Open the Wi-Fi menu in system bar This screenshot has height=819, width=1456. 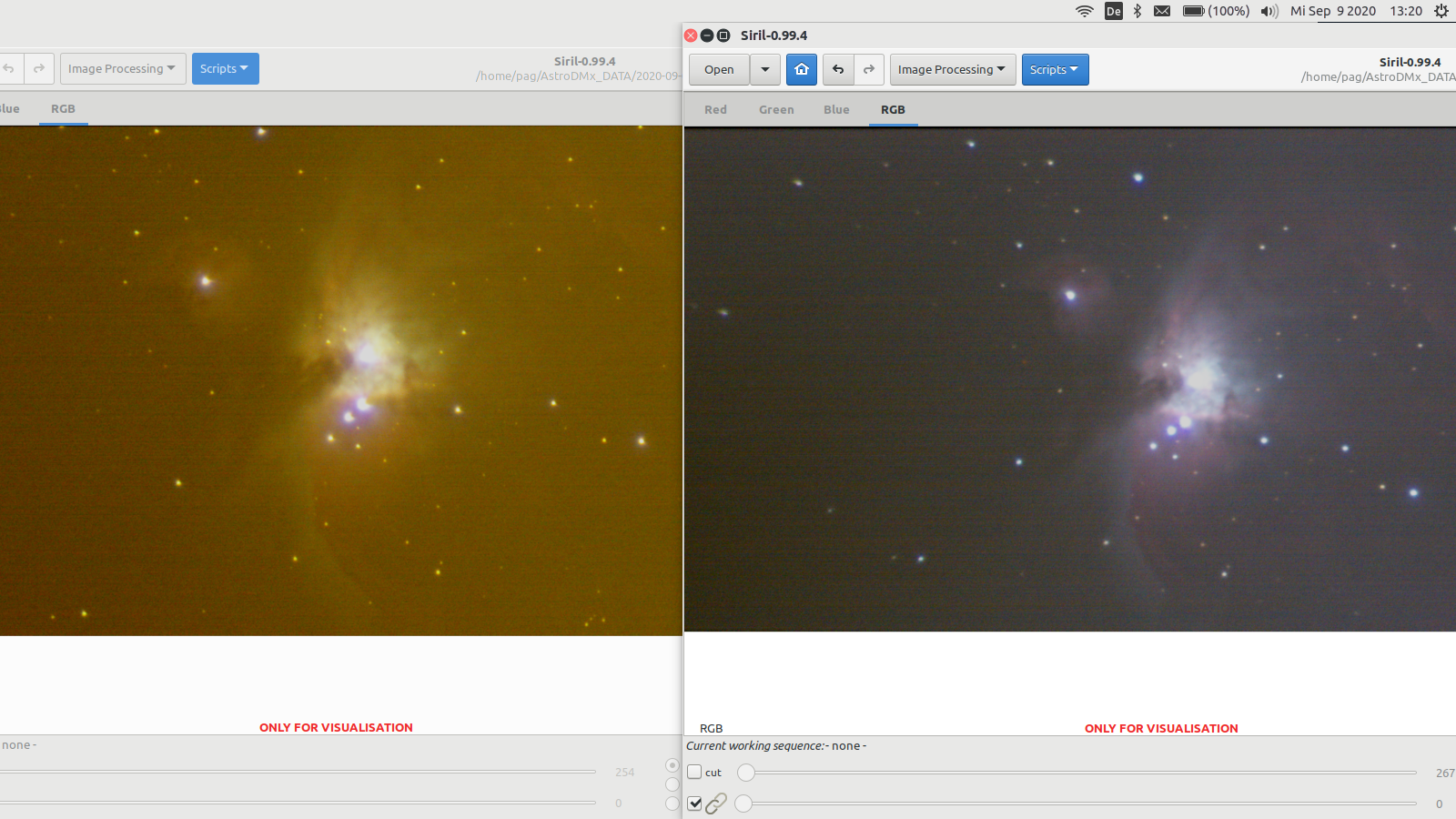coord(1085,11)
